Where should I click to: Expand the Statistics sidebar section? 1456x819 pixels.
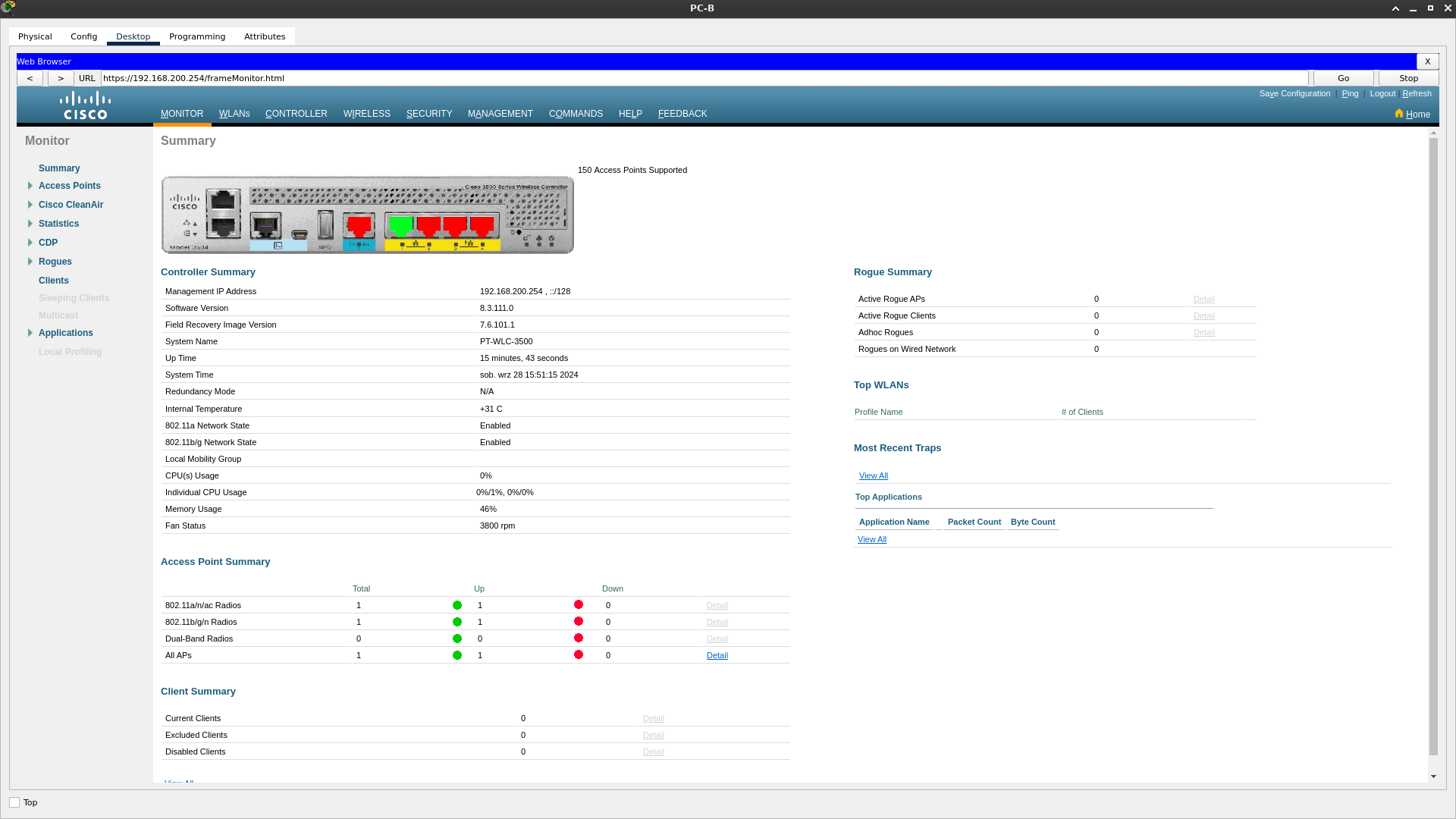tap(30, 224)
